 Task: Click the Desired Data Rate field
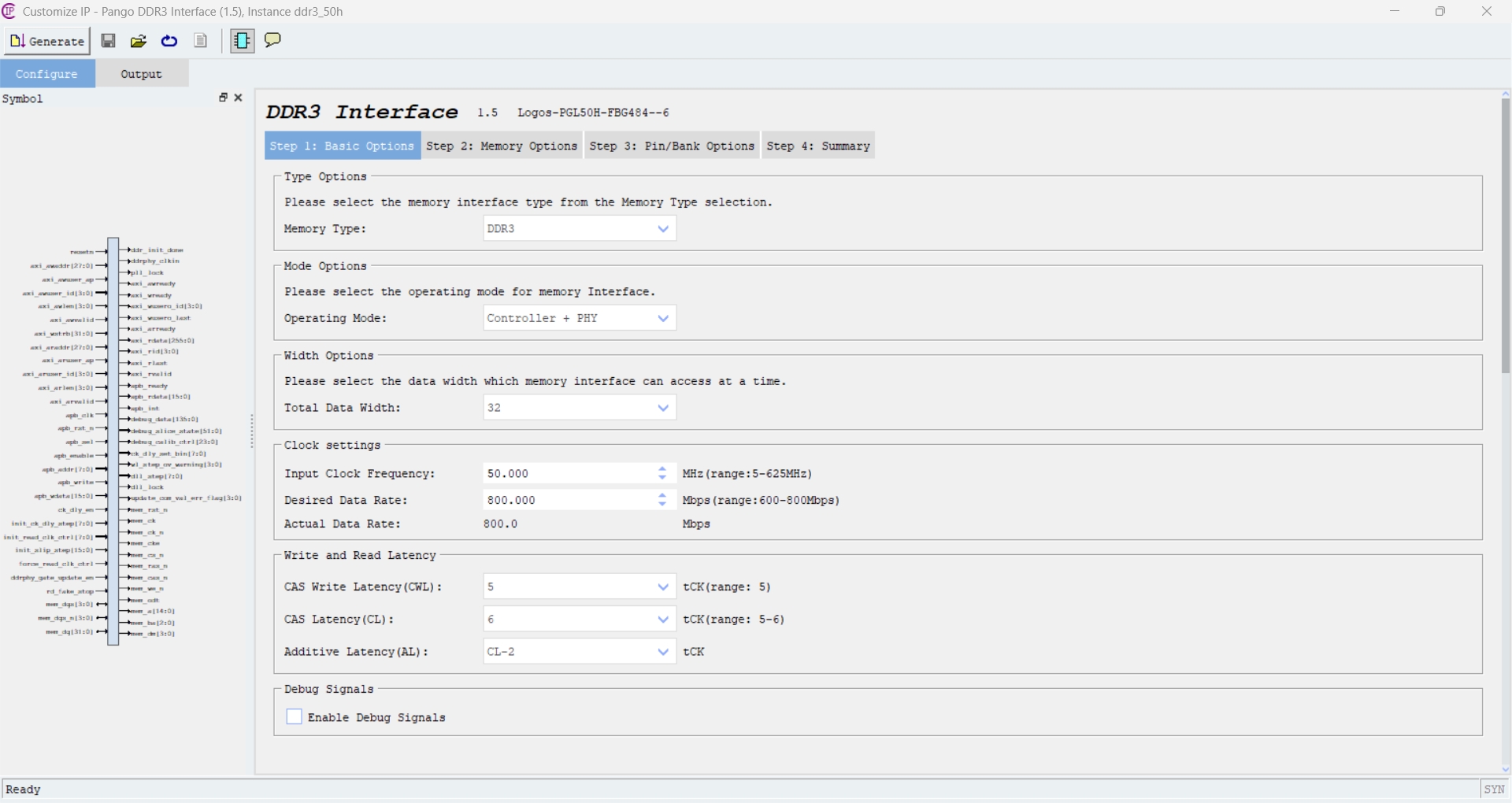coord(569,501)
